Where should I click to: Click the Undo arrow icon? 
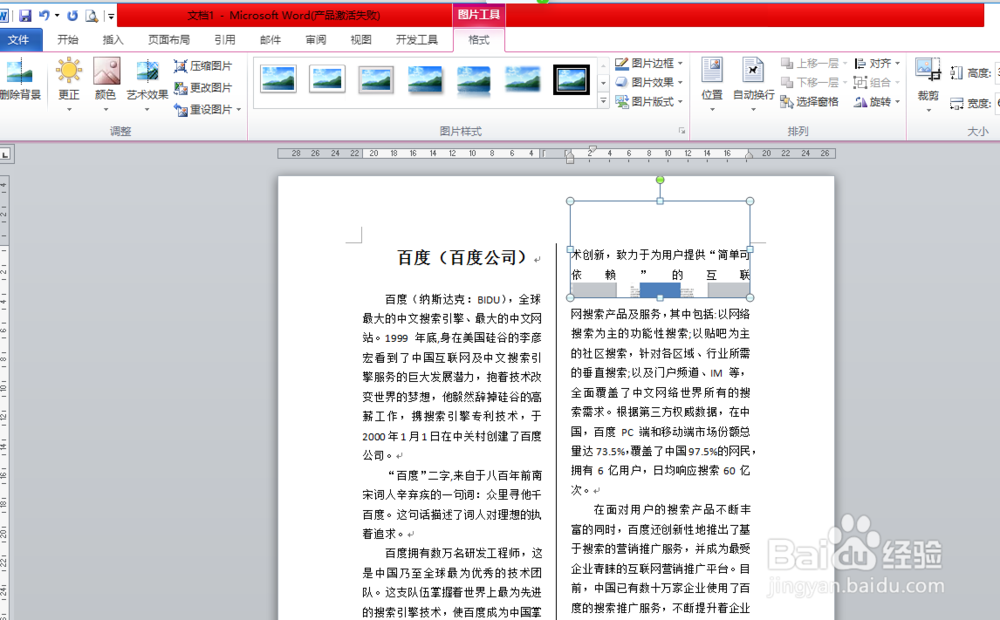click(44, 15)
